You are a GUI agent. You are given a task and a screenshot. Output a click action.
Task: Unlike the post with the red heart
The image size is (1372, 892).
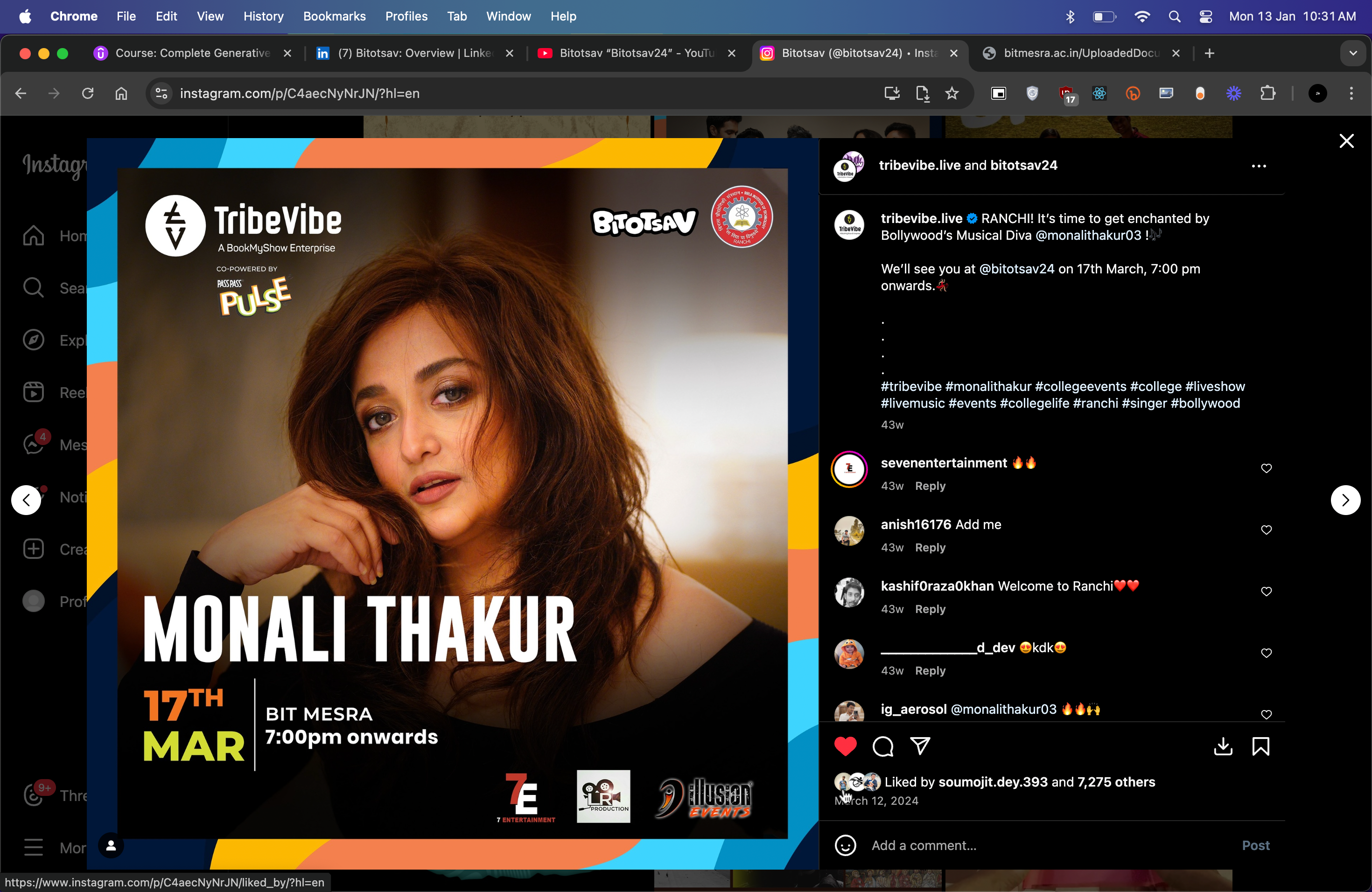coord(845,746)
